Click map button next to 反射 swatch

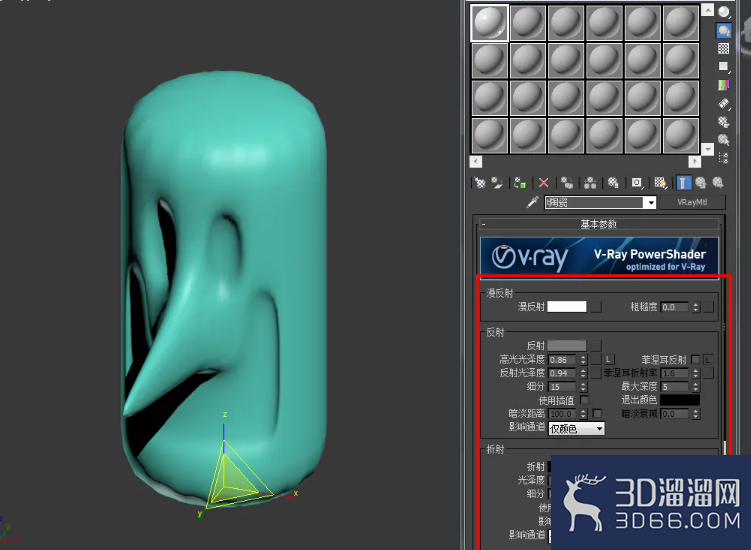coord(596,345)
